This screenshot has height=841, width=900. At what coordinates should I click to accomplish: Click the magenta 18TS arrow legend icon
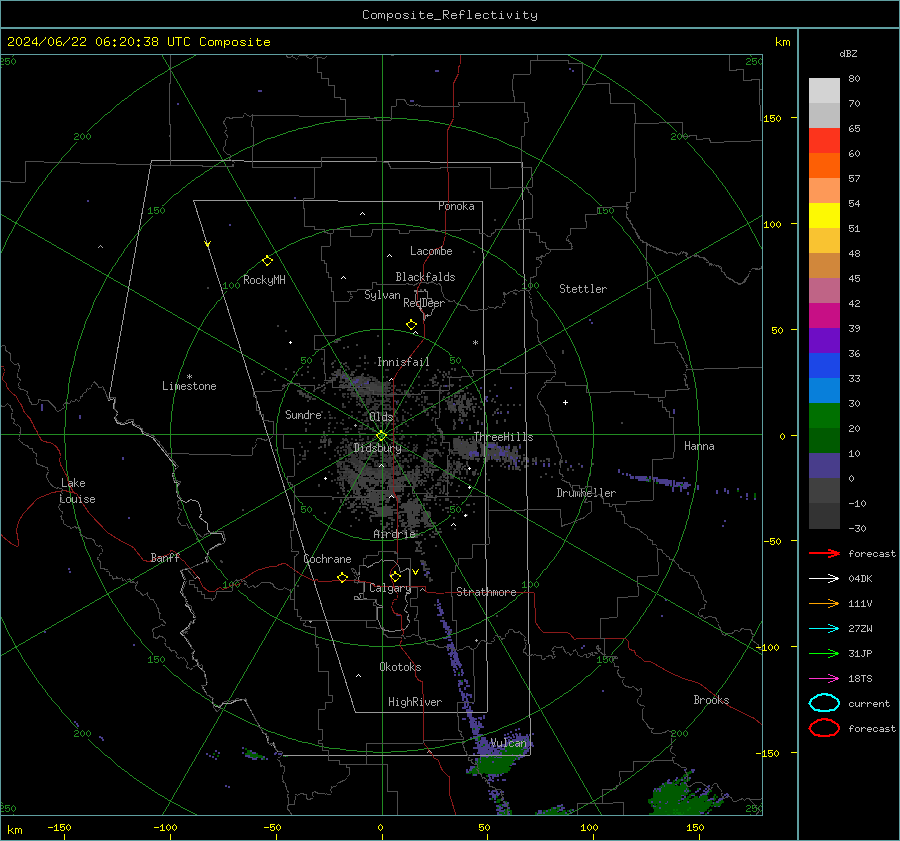click(x=824, y=679)
